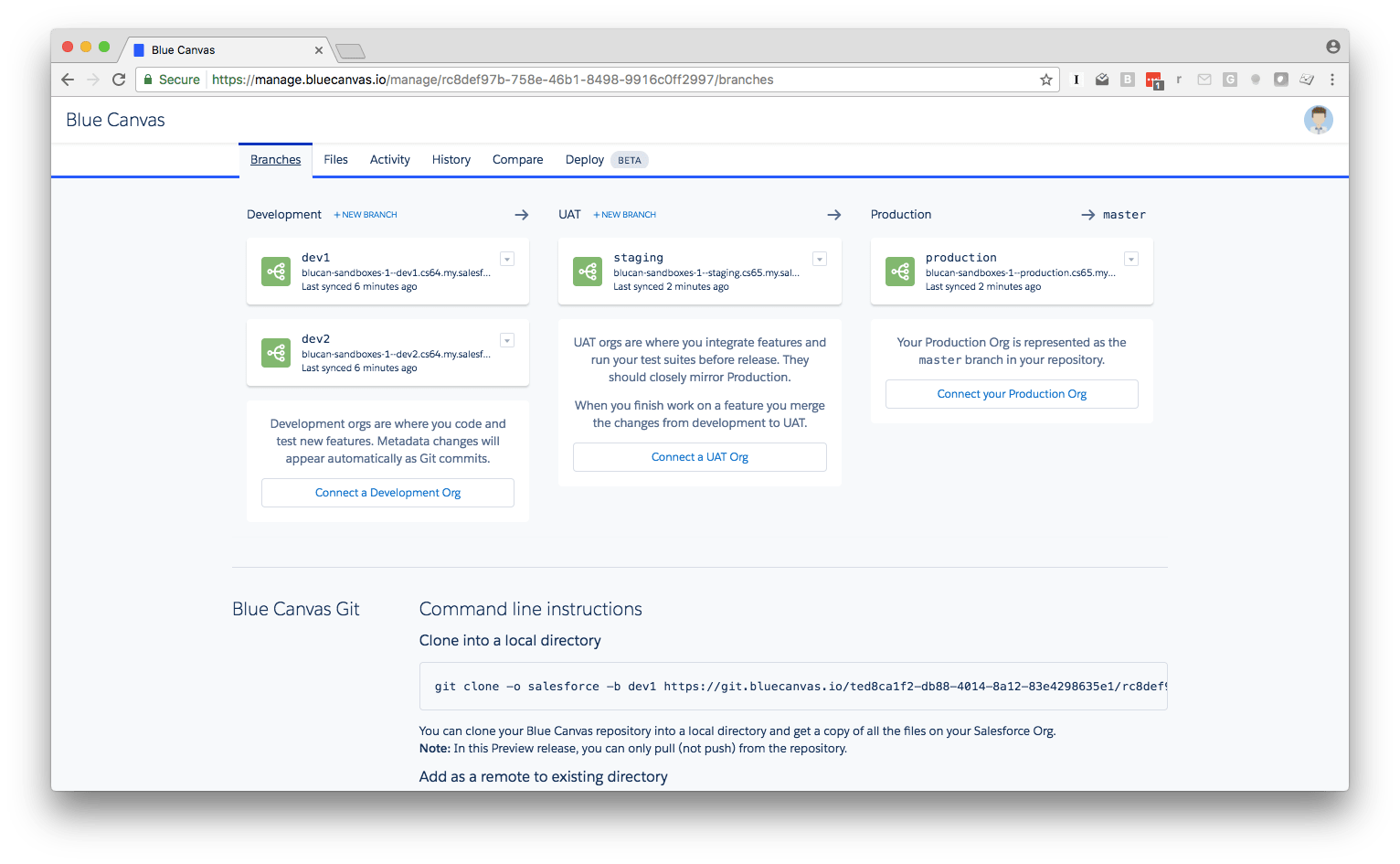1400x864 pixels.
Task: Click the arrow next to UAT column
Action: coord(834,215)
